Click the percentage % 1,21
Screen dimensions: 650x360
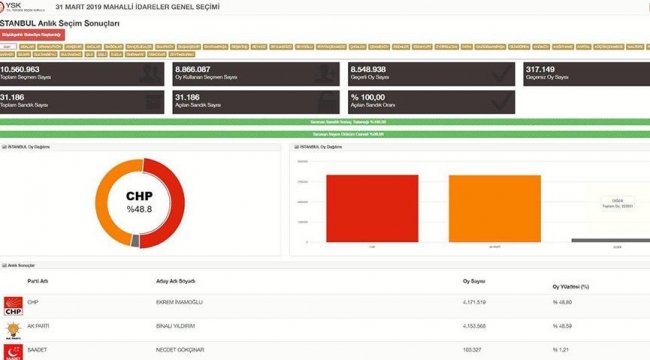[x=560, y=350]
